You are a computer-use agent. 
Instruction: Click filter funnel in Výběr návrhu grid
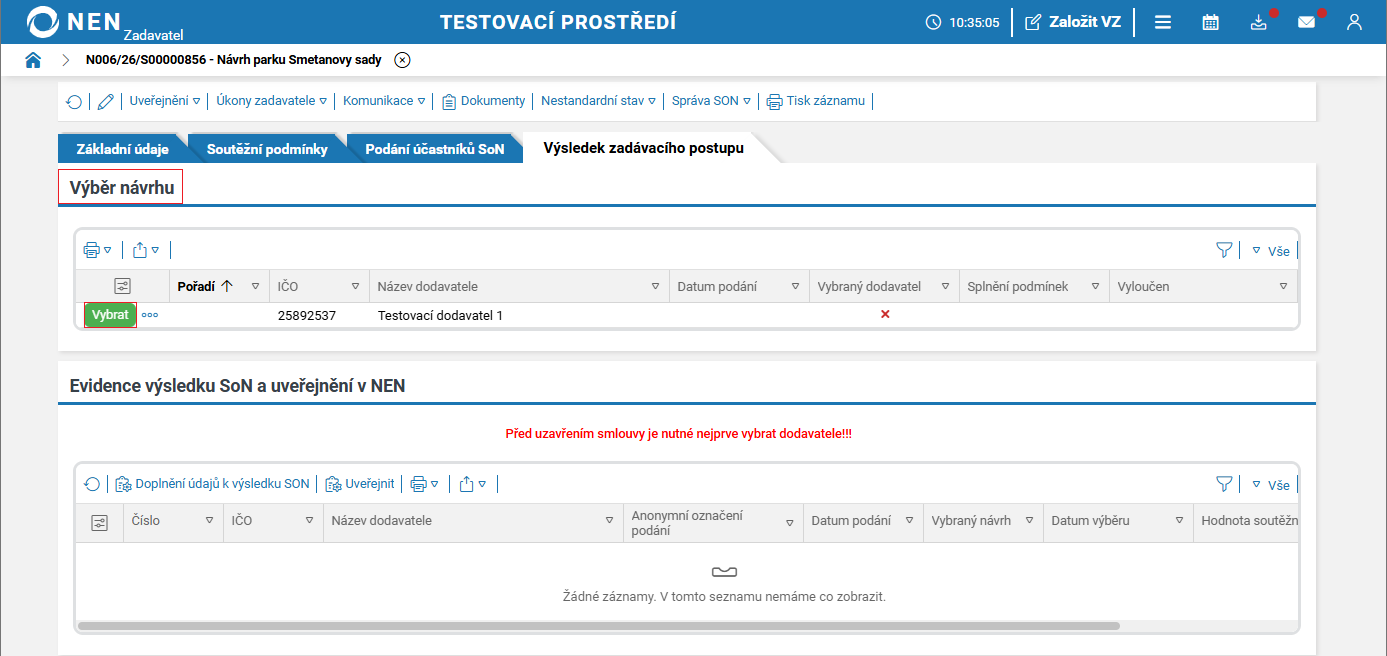(1224, 250)
